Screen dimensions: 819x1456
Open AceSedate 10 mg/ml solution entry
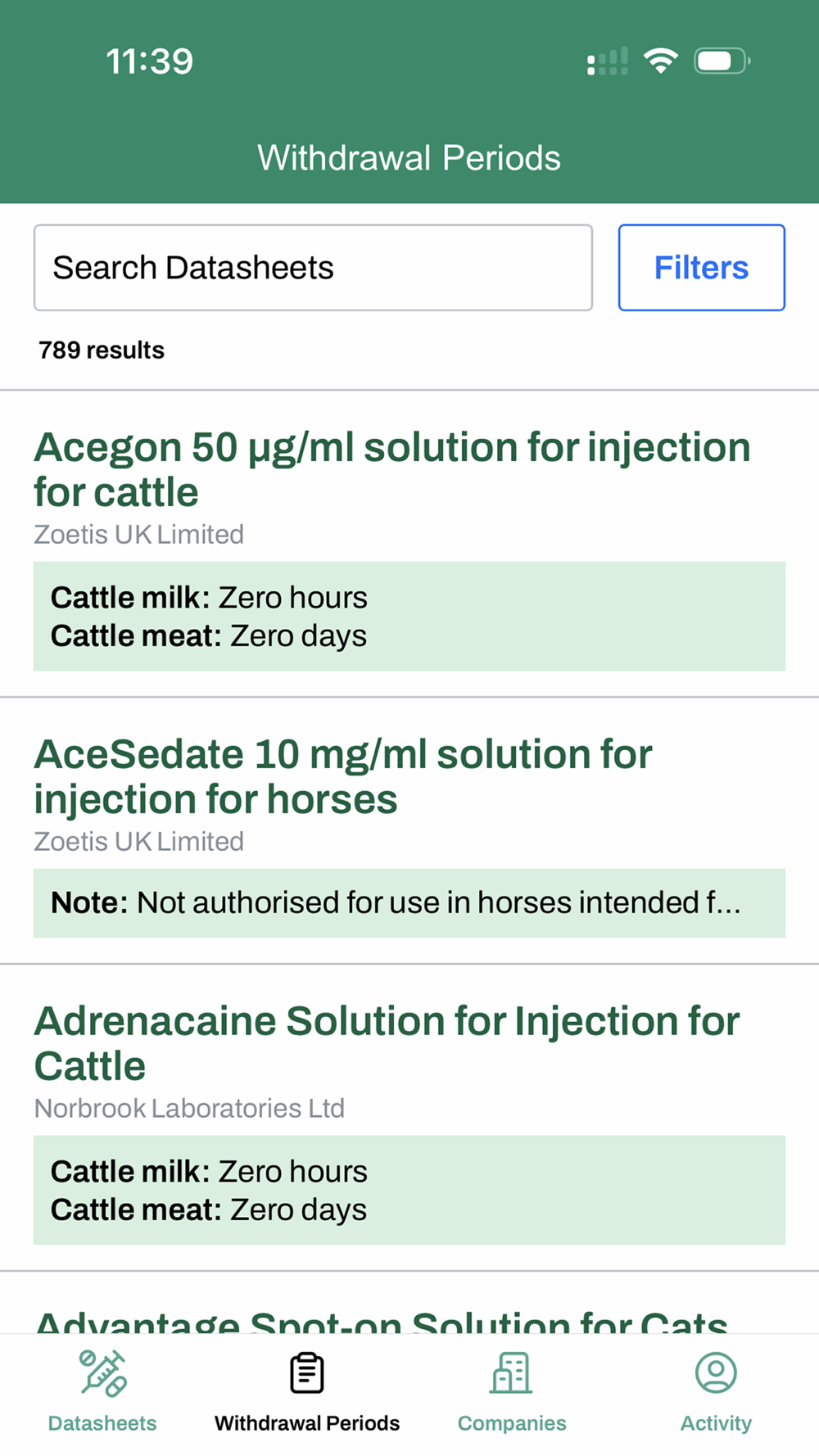(343, 776)
